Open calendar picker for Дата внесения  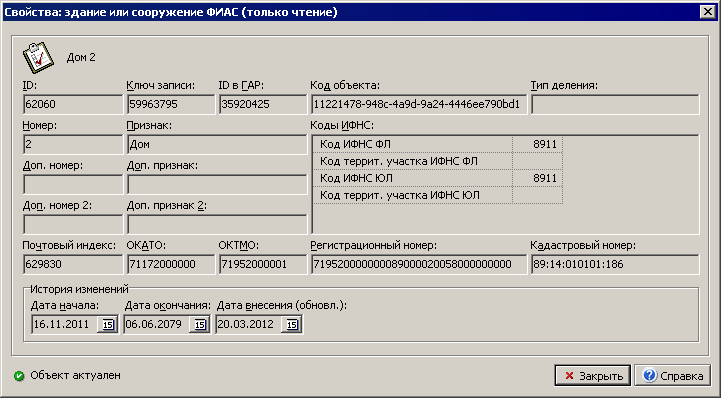[x=292, y=324]
